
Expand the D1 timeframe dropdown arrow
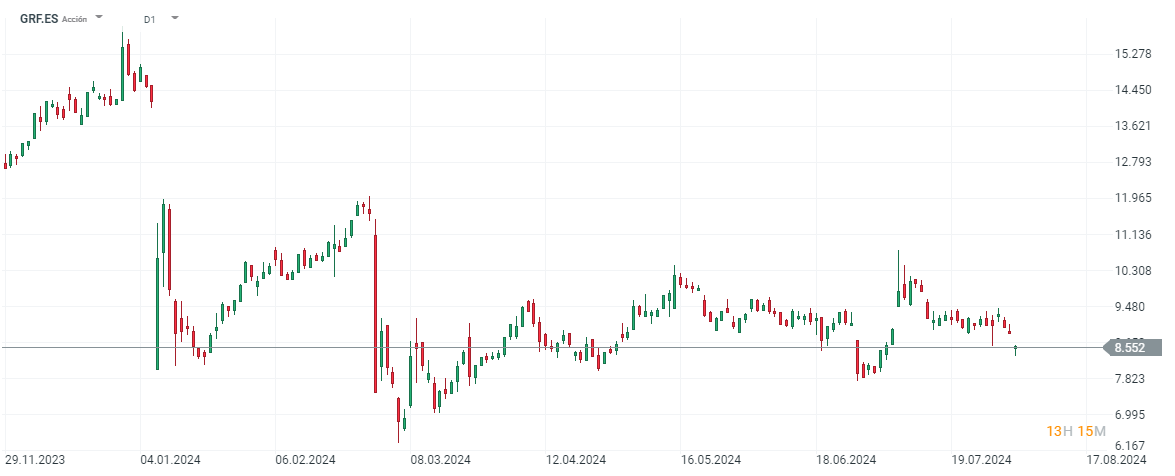[x=175, y=17]
